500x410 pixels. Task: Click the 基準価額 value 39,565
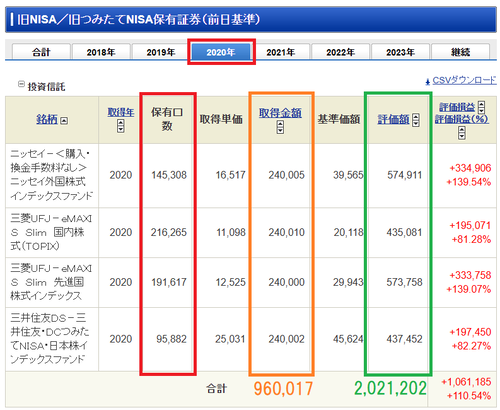pyautogui.click(x=348, y=175)
